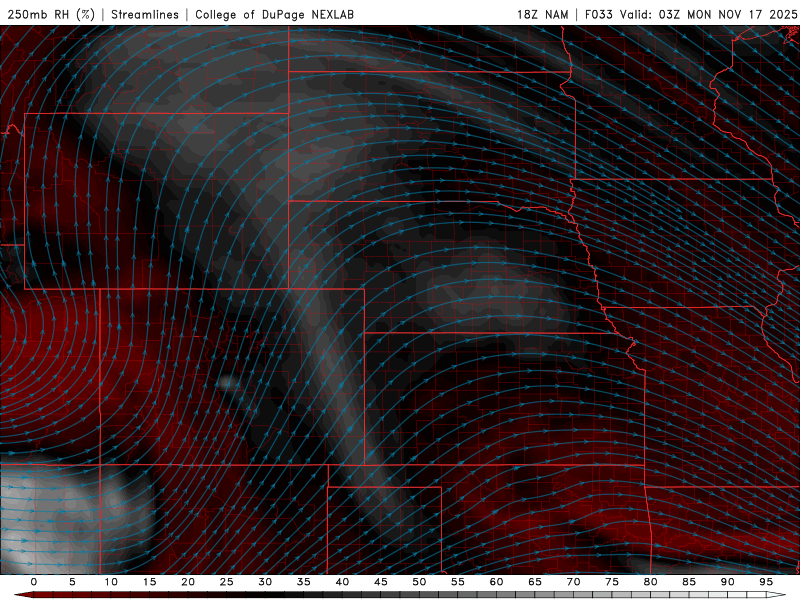Screen dimensions: 800x600
Task: Click the colorbar label "35"
Action: [x=304, y=582]
